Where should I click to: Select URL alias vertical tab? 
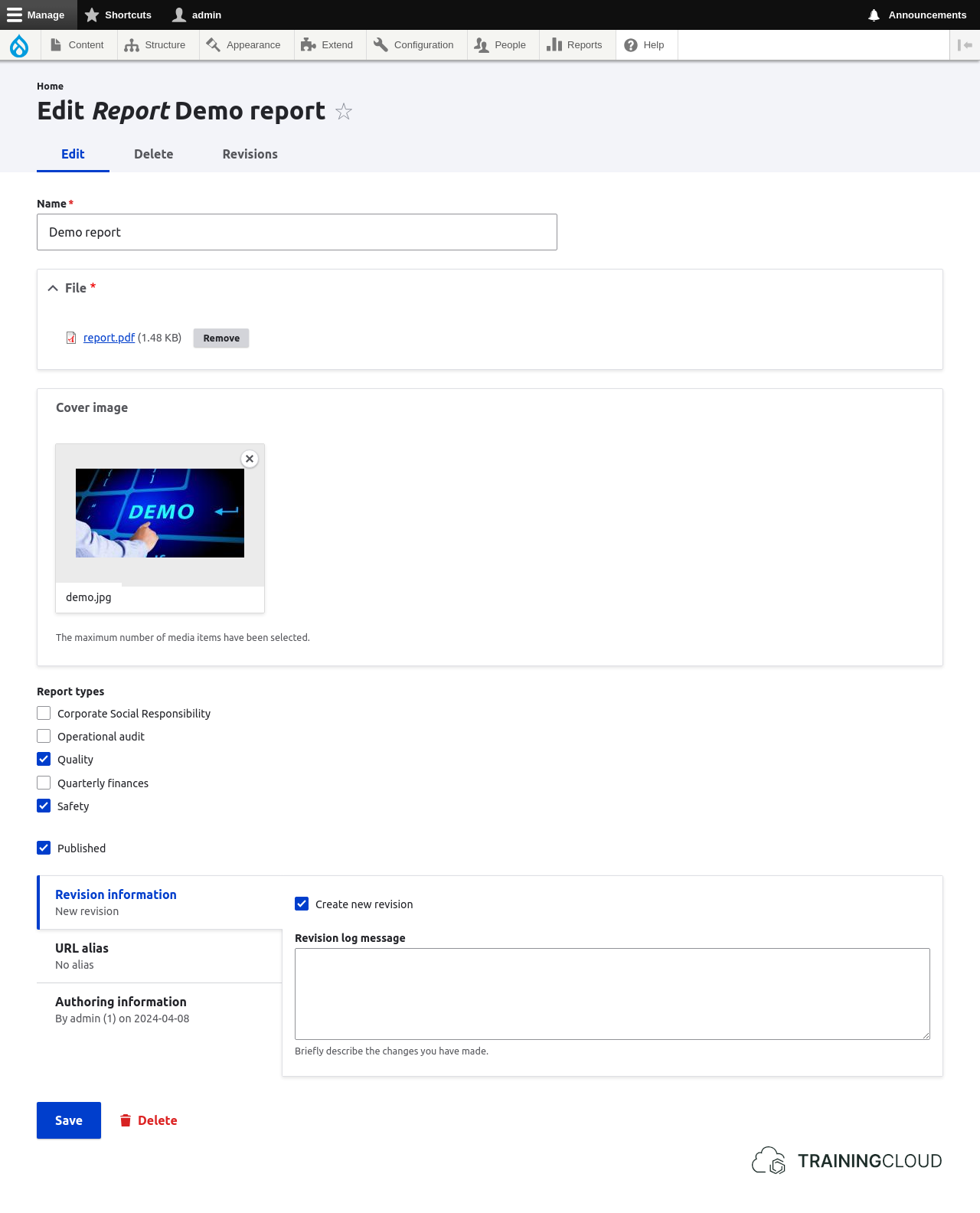(x=160, y=956)
